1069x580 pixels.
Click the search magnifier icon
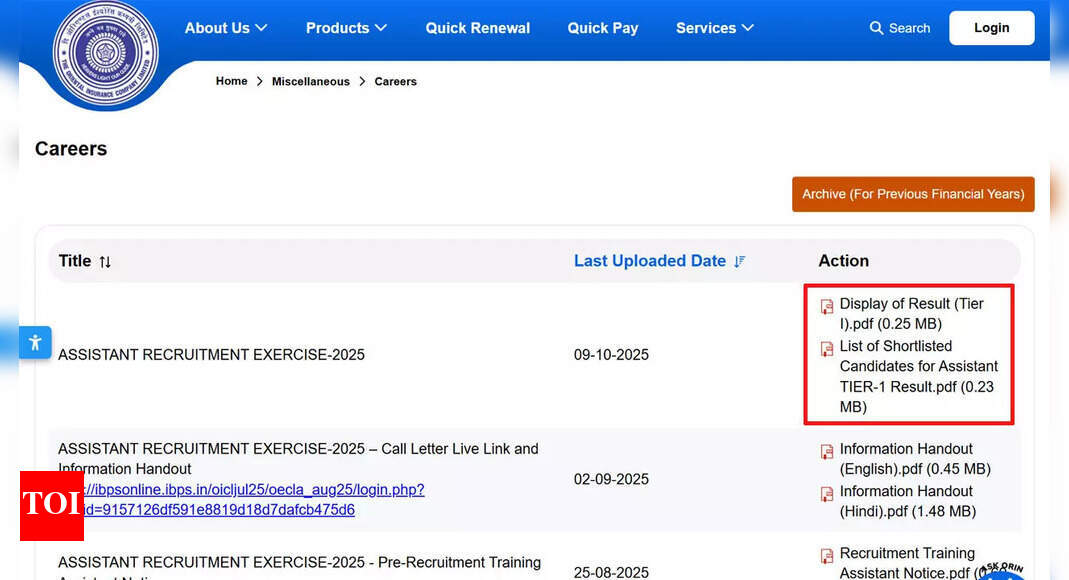point(876,28)
